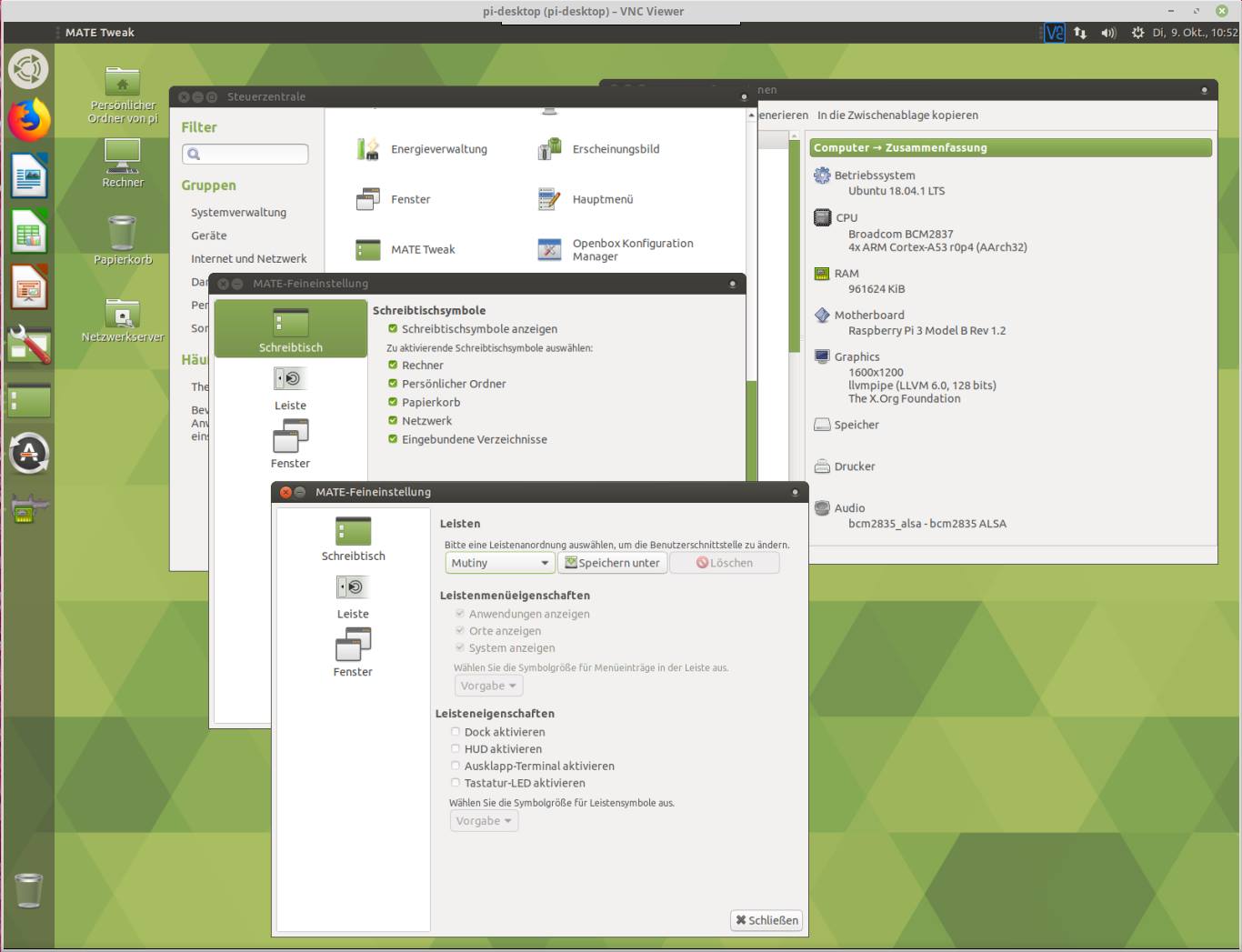
Task: Select the Leiste section in front window
Action: [353, 596]
